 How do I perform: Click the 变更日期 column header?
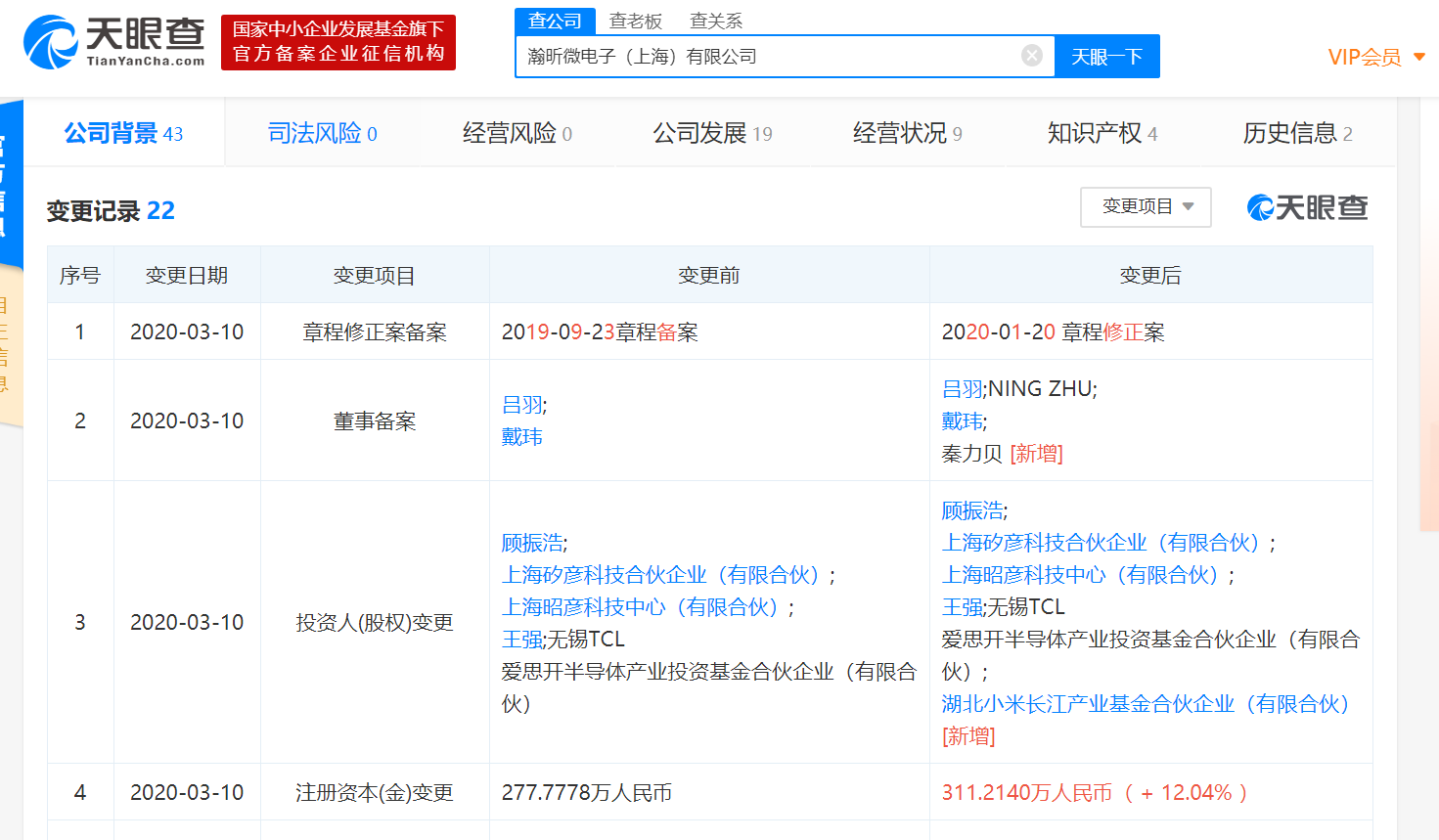(187, 276)
